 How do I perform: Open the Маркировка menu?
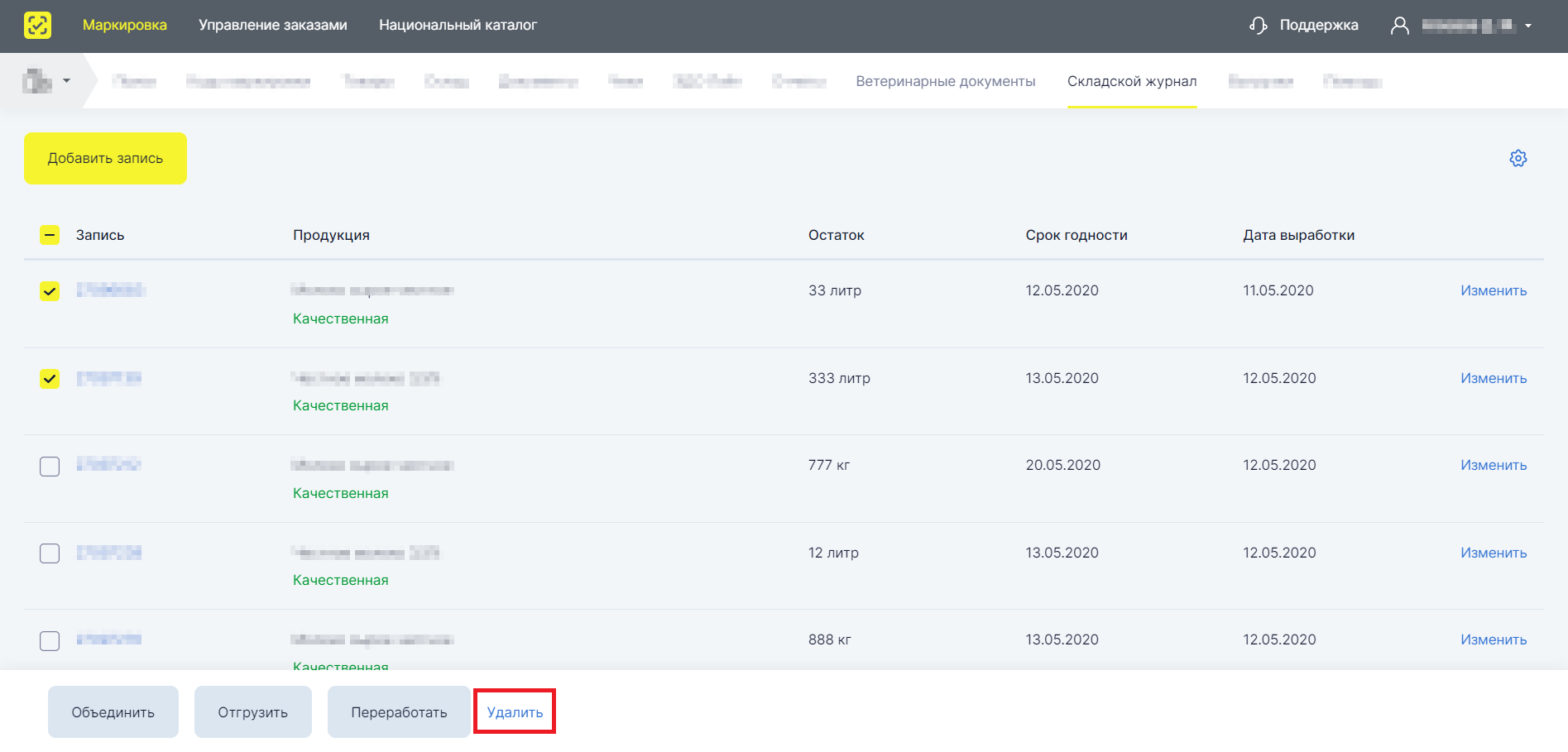click(125, 25)
